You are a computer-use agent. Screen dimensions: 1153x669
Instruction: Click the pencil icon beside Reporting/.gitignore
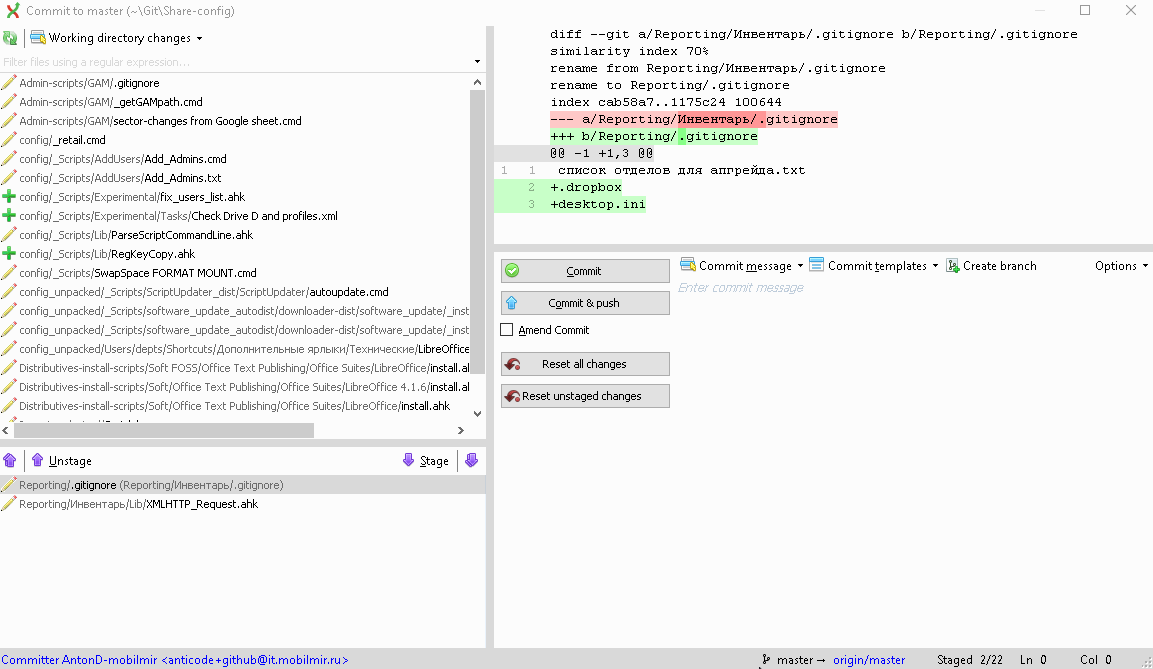coord(9,483)
